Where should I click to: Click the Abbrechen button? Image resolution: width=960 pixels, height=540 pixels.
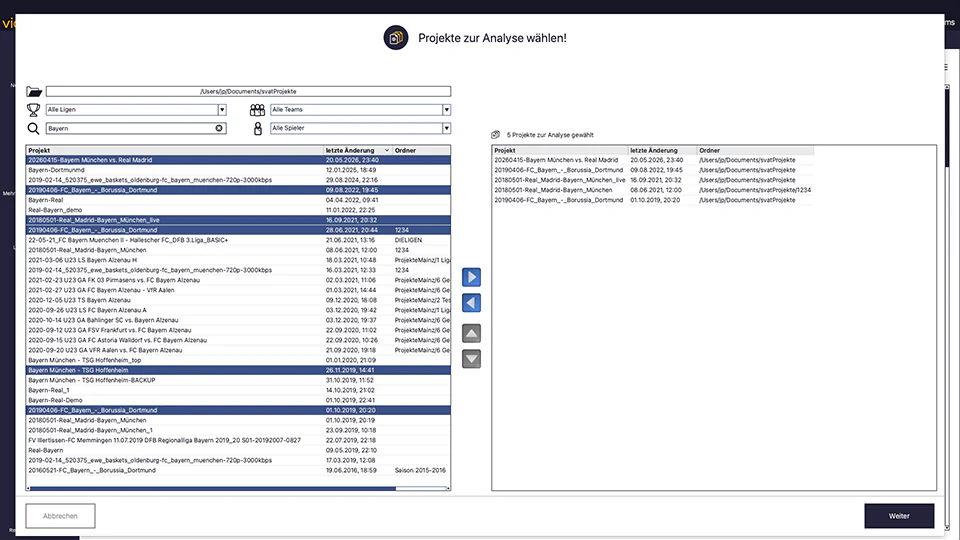60,516
